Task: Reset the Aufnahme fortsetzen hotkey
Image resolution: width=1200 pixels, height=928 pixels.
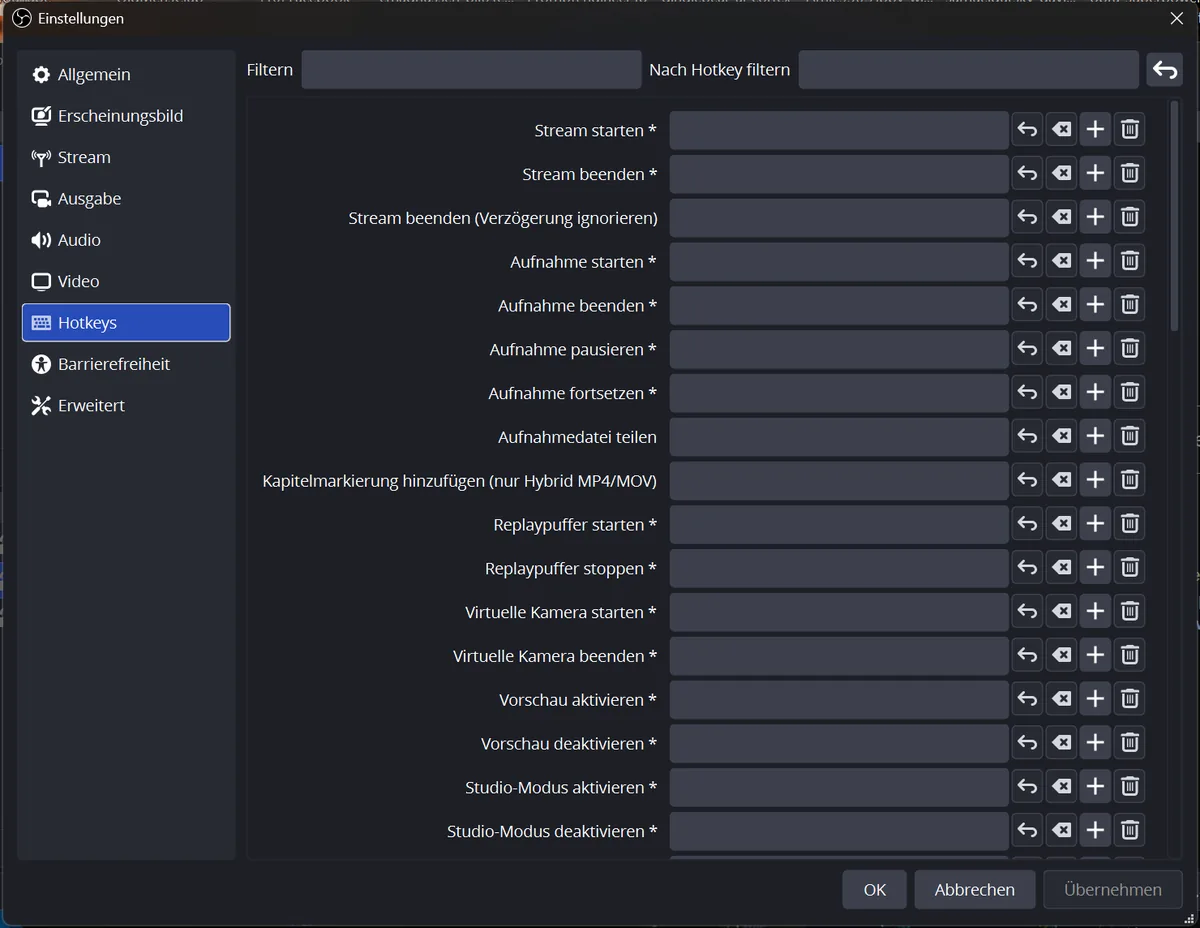Action: pos(1027,393)
